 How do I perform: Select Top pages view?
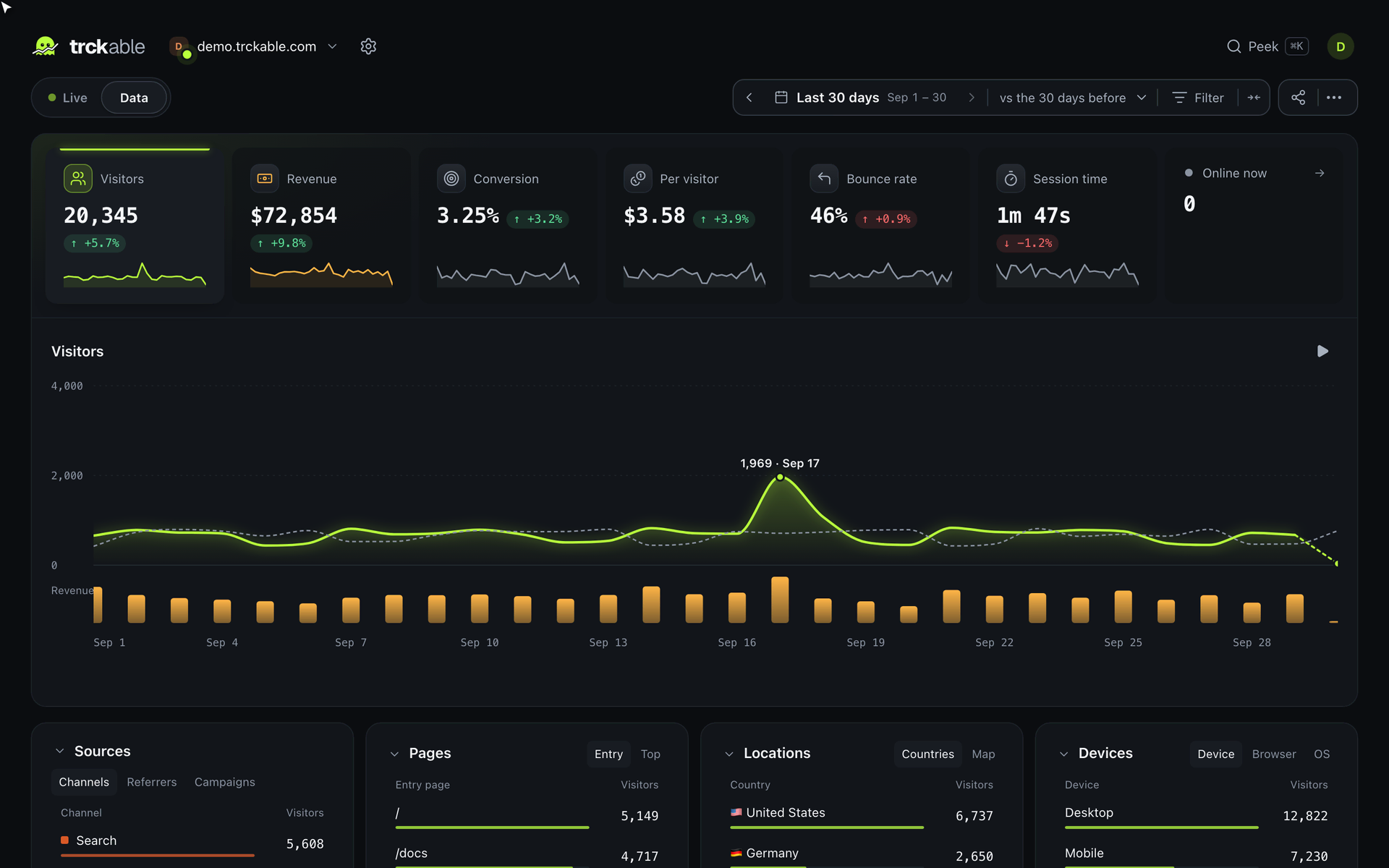tap(650, 754)
